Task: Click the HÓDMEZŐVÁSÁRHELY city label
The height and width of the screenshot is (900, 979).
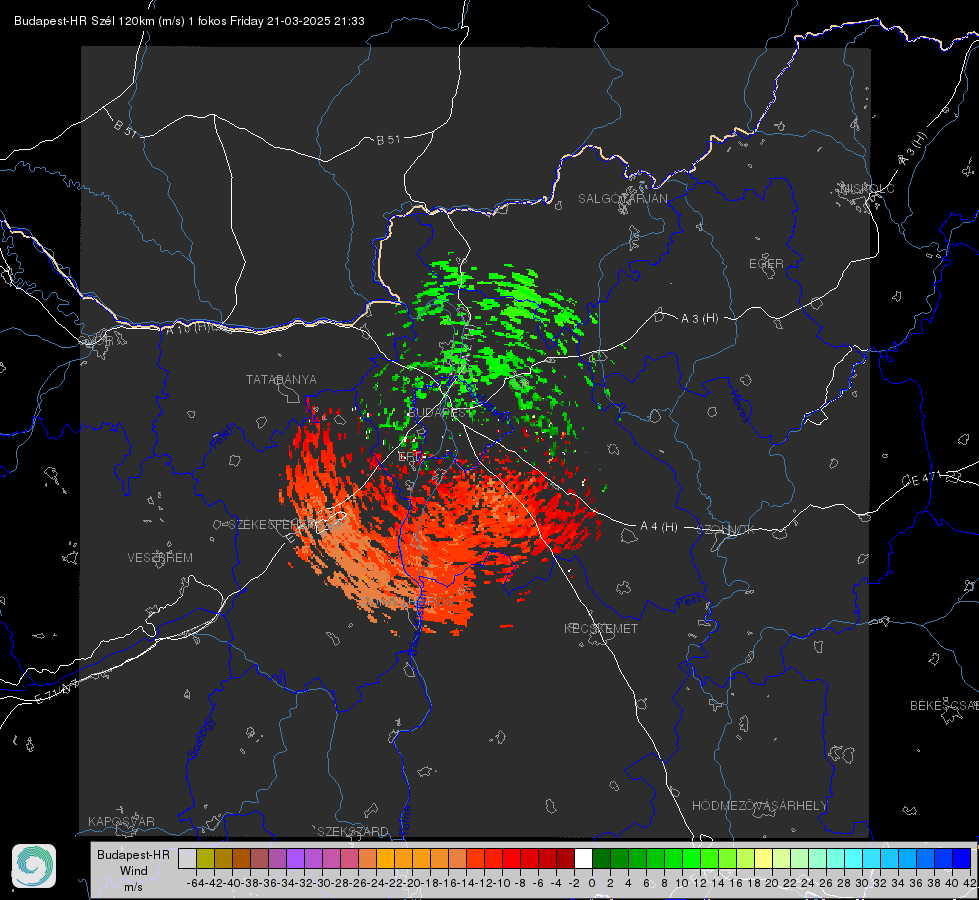Action: (x=759, y=806)
